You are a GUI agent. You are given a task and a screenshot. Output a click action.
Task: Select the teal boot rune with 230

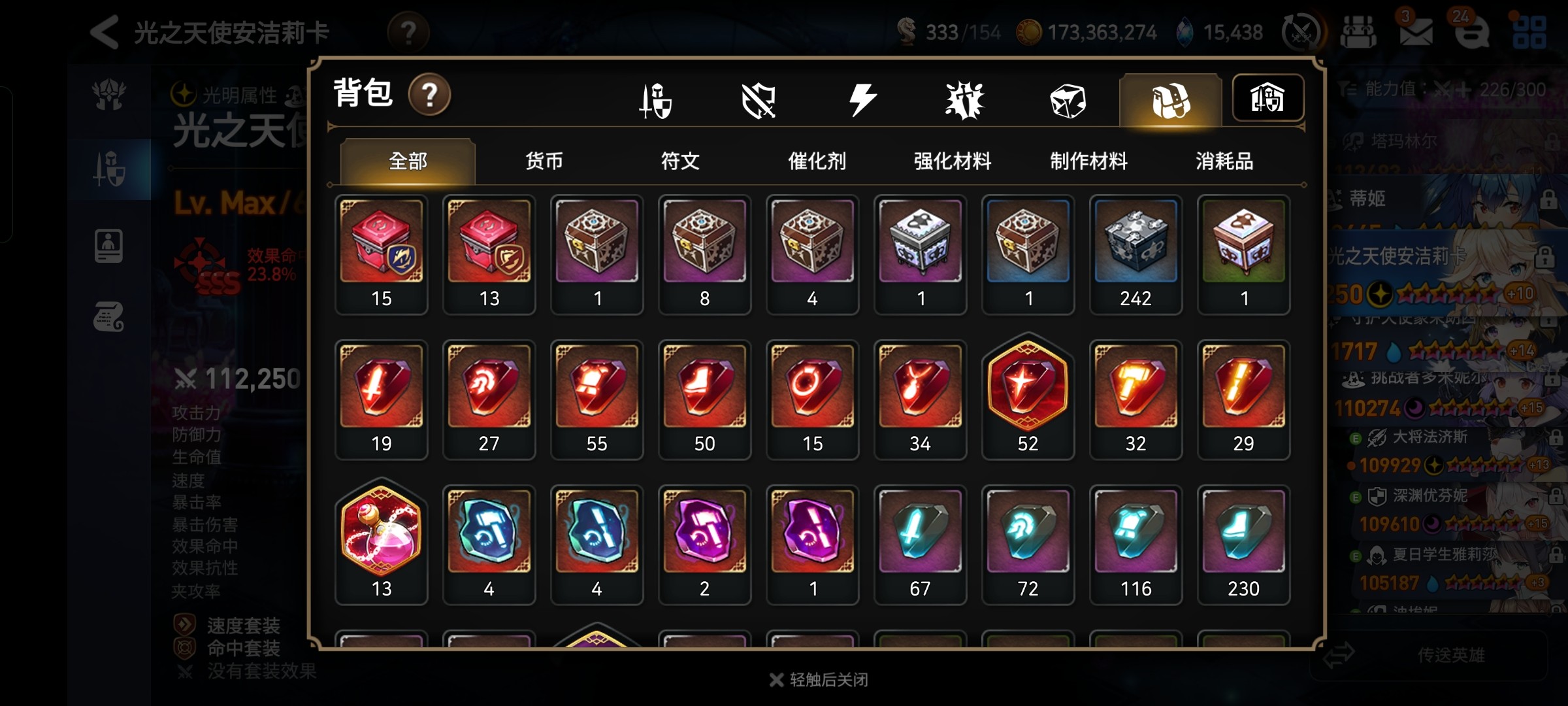tap(1243, 545)
